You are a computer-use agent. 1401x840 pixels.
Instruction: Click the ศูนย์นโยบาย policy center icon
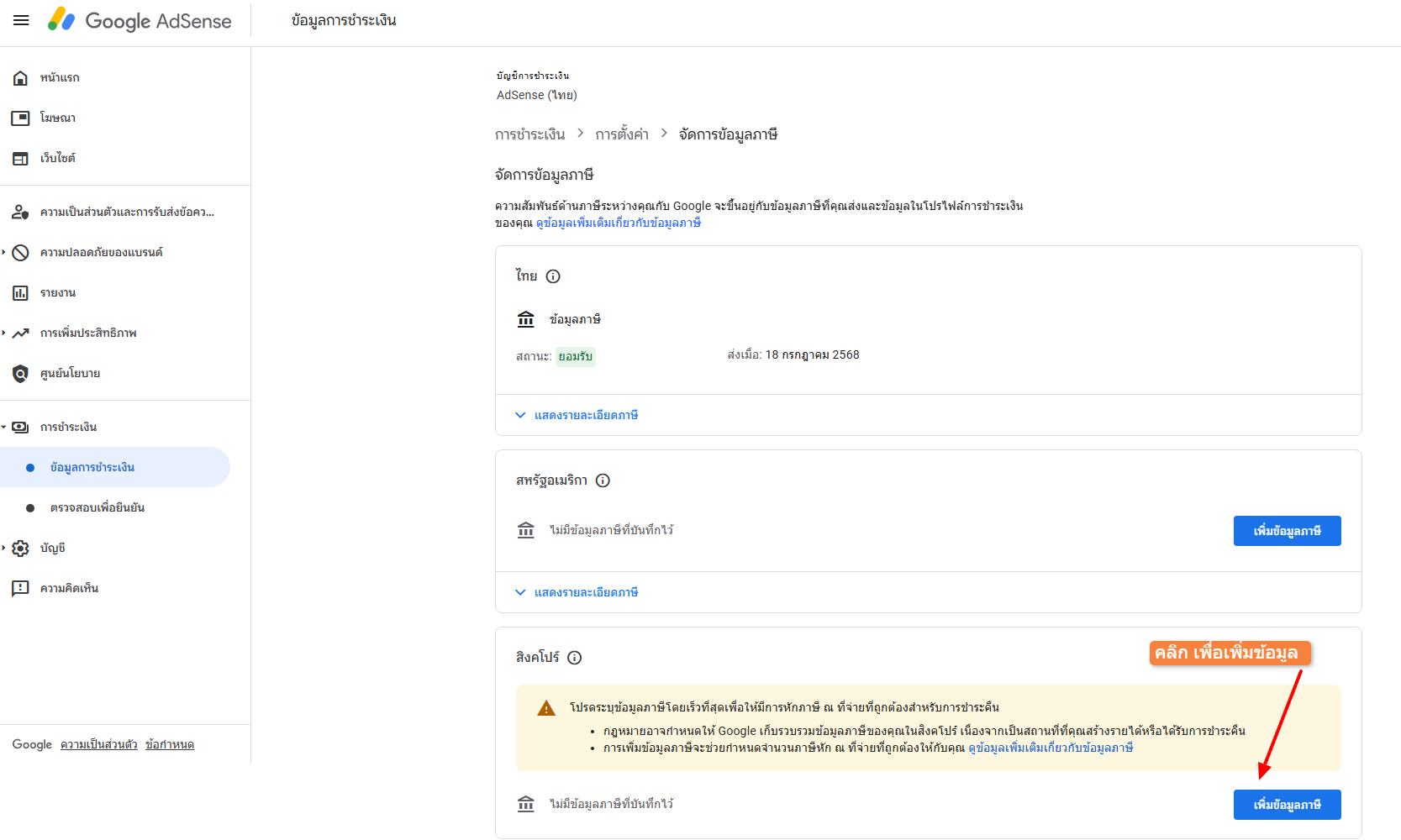(21, 373)
